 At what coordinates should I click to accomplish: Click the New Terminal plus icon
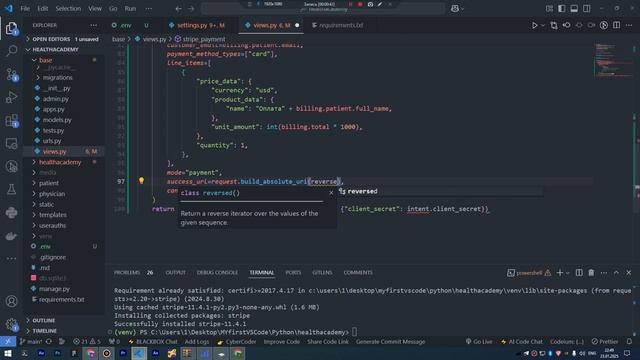(560, 272)
